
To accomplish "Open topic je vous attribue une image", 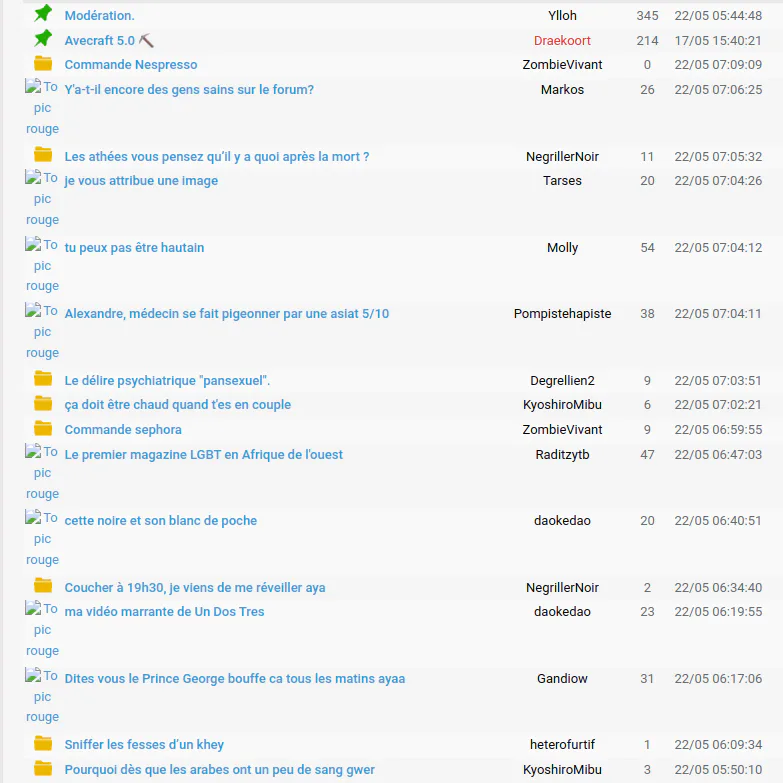I will pyautogui.click(x=141, y=180).
